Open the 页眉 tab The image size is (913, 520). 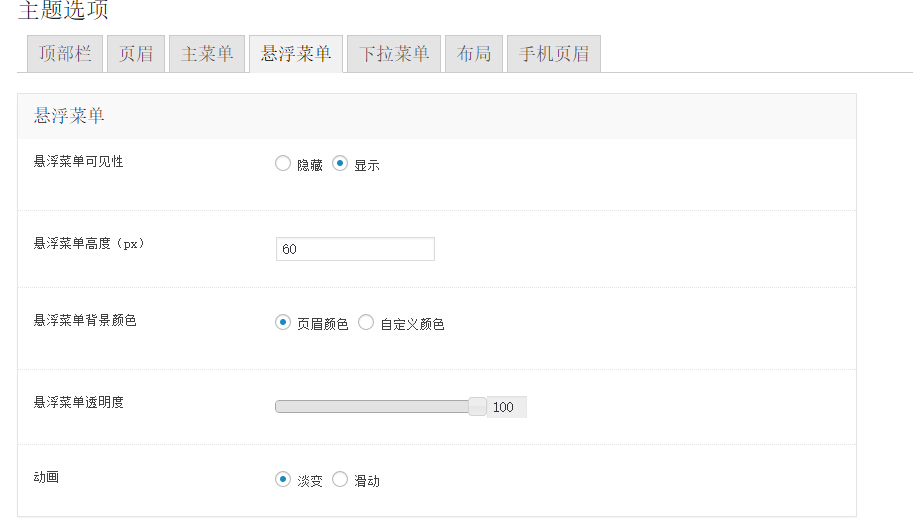tap(136, 54)
